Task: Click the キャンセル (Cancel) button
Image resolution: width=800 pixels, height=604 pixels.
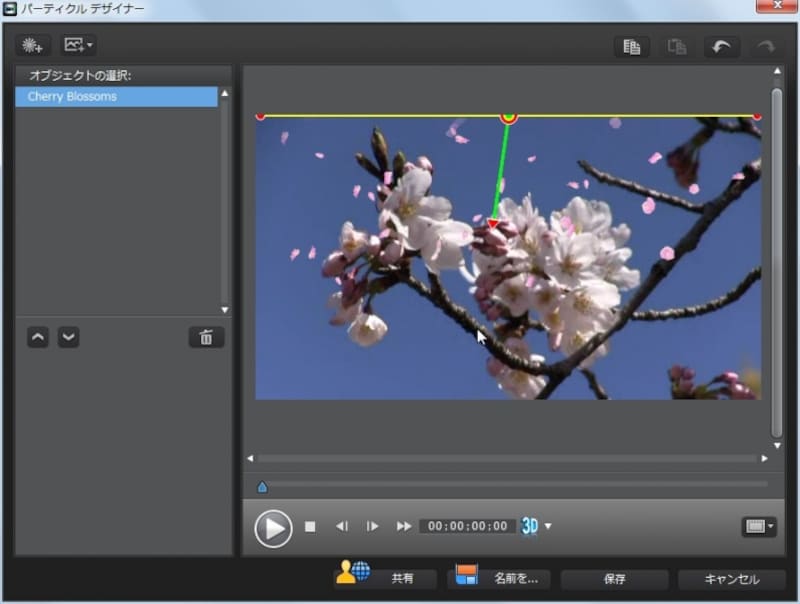Action: [731, 579]
